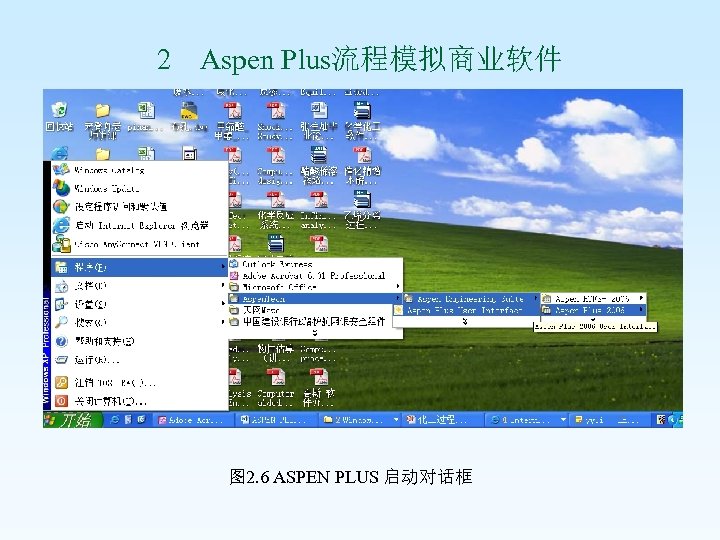Expand the 文档 (Documents) submenu
This screenshot has height=540, width=720.
pyautogui.click(x=140, y=286)
